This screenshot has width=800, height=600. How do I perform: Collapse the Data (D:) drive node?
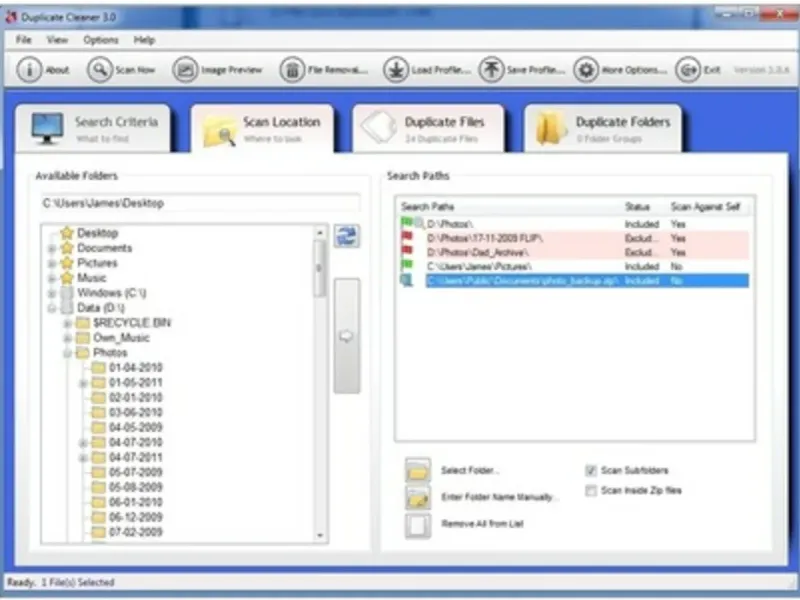[x=52, y=308]
